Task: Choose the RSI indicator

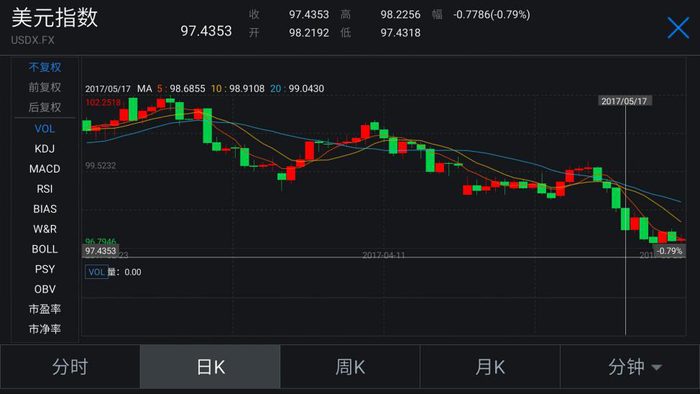Action: click(45, 189)
